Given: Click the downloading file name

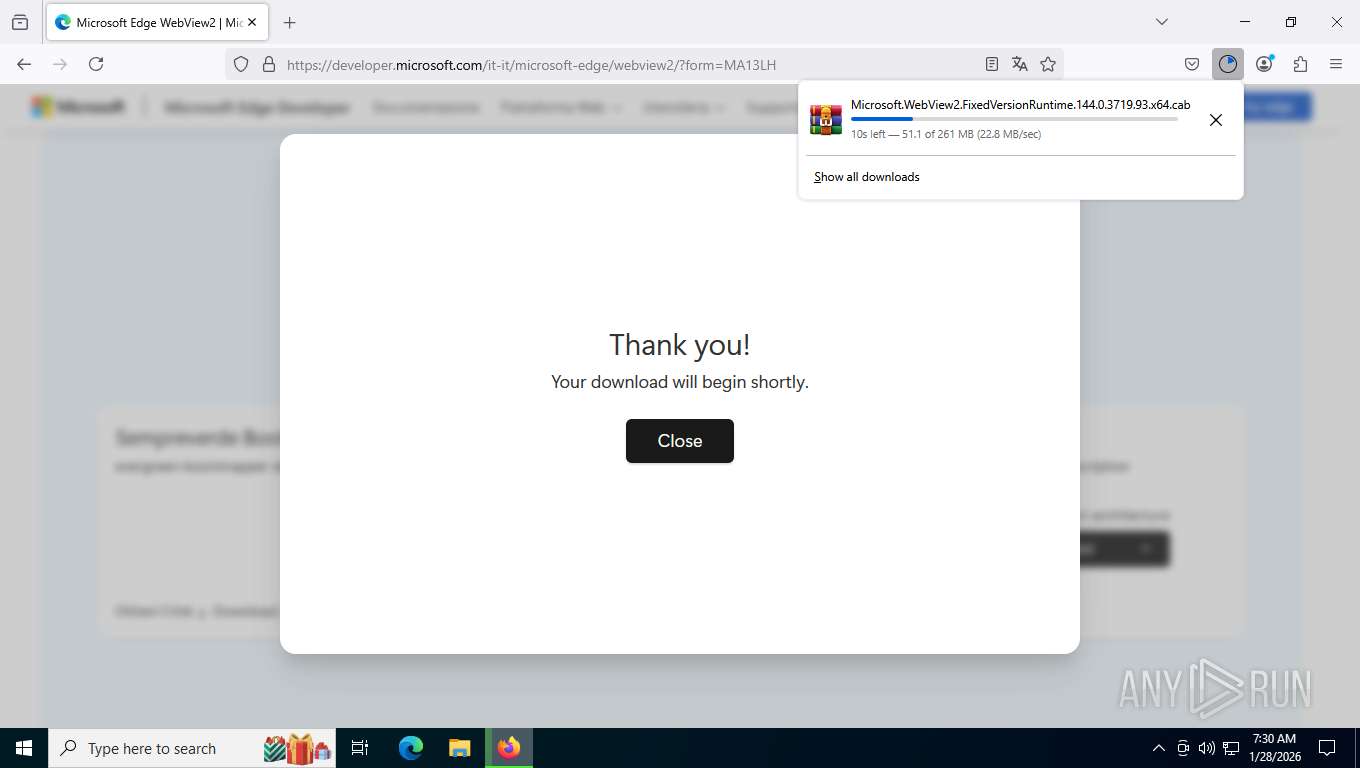Looking at the screenshot, I should coord(1020,105).
